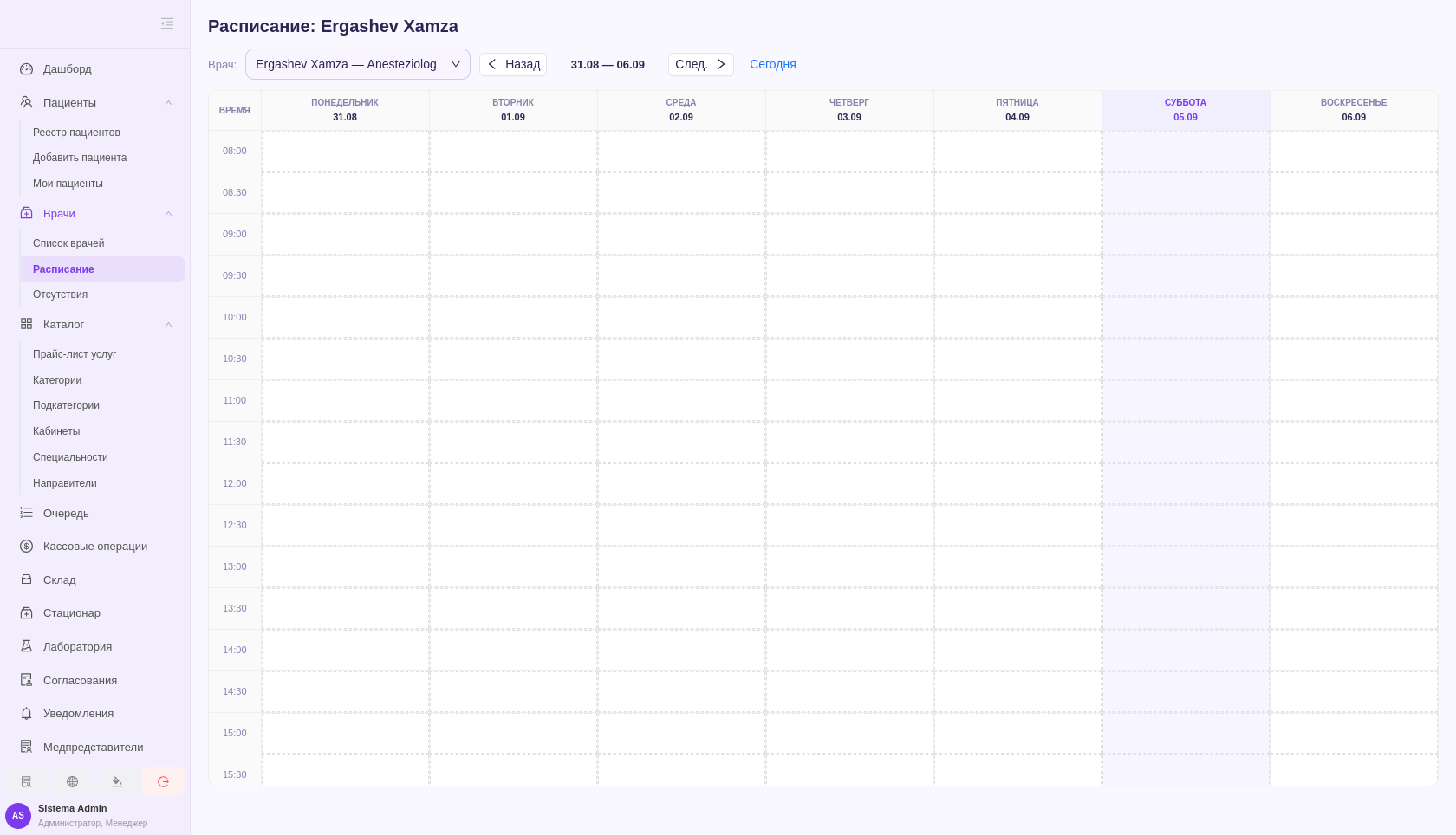Image resolution: width=1456 pixels, height=835 pixels.
Task: Click the Врачи medical bag icon
Action: coord(26,213)
